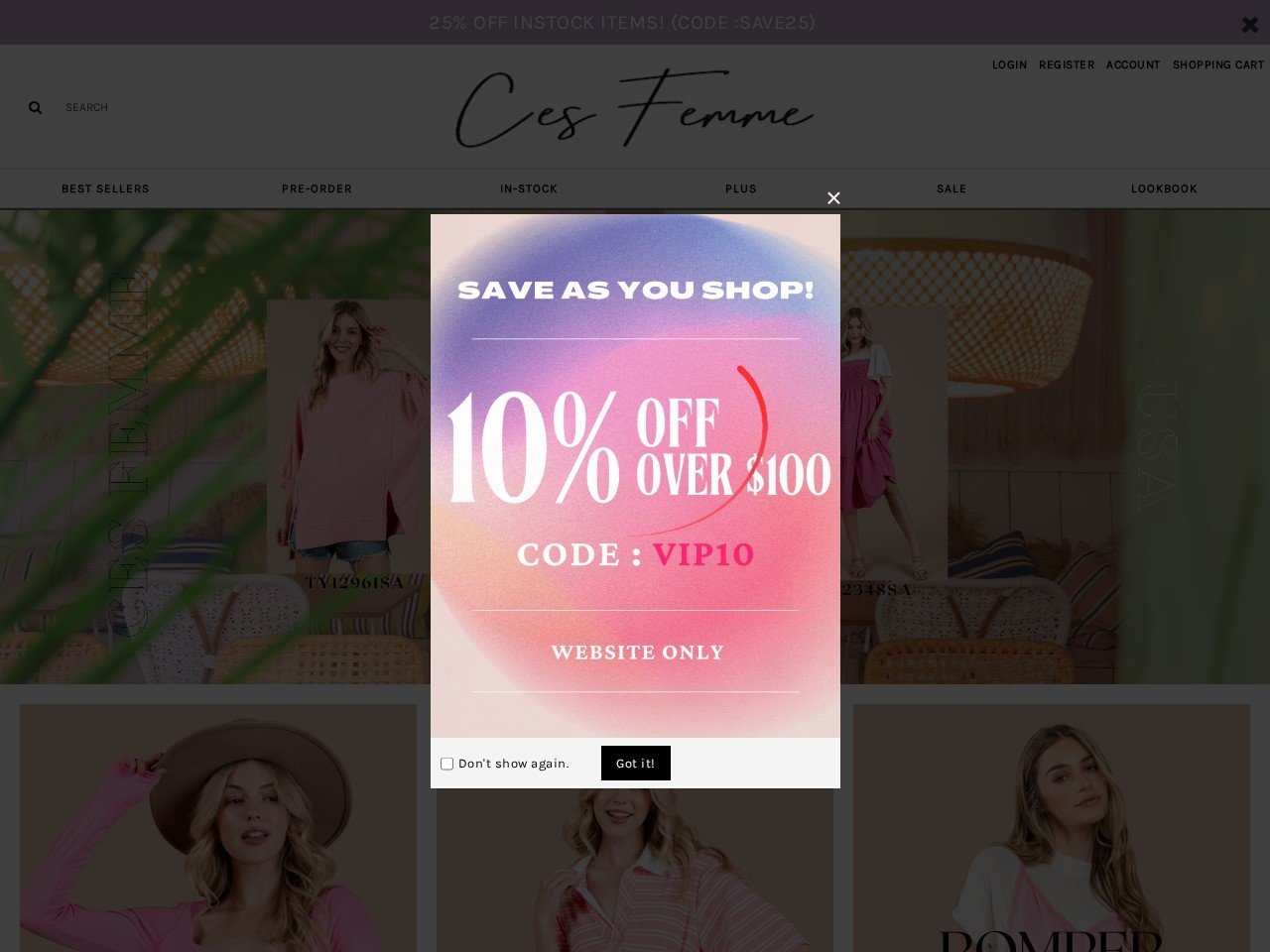Screen dimensions: 1270x952
Task: Open the PRE-ORDER menu
Action: click(x=317, y=188)
